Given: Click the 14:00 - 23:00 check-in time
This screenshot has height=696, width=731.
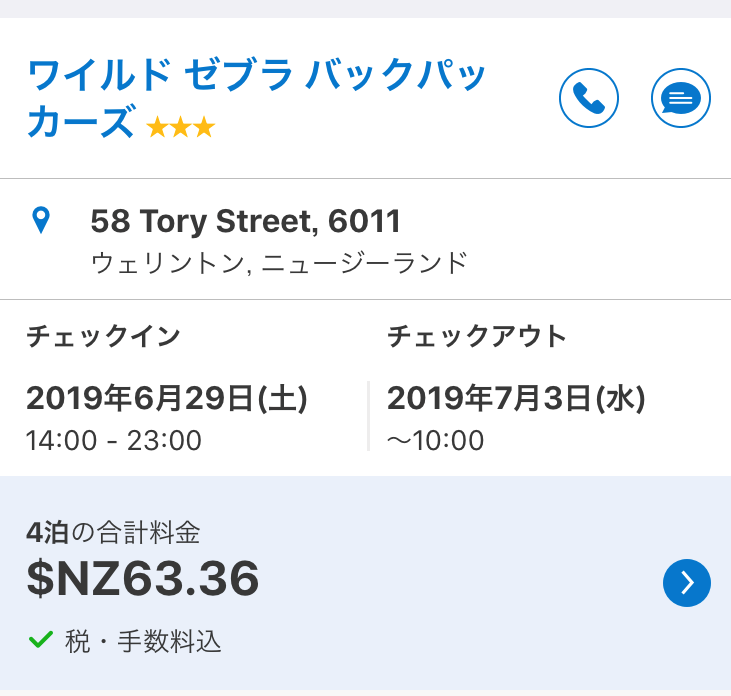Looking at the screenshot, I should pyautogui.click(x=114, y=440).
